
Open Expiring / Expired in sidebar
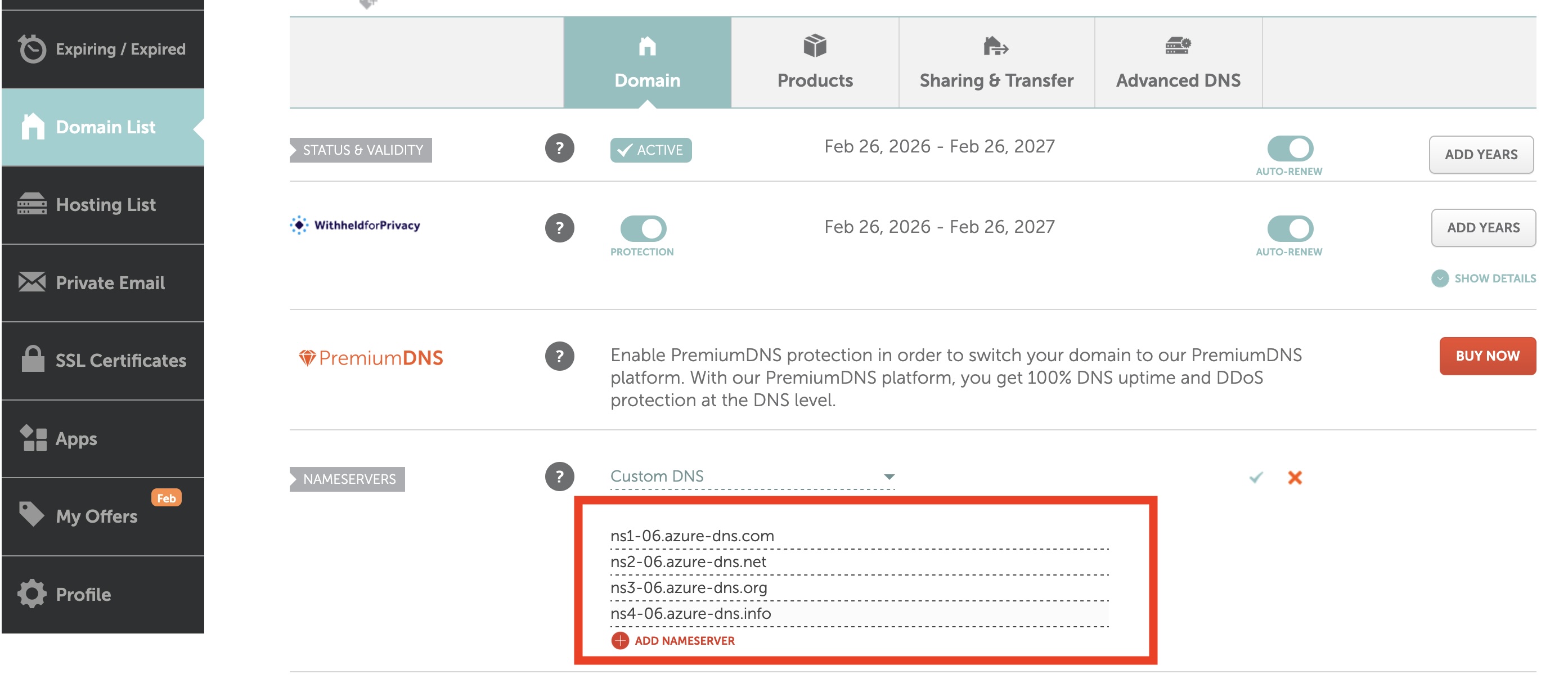[103, 49]
